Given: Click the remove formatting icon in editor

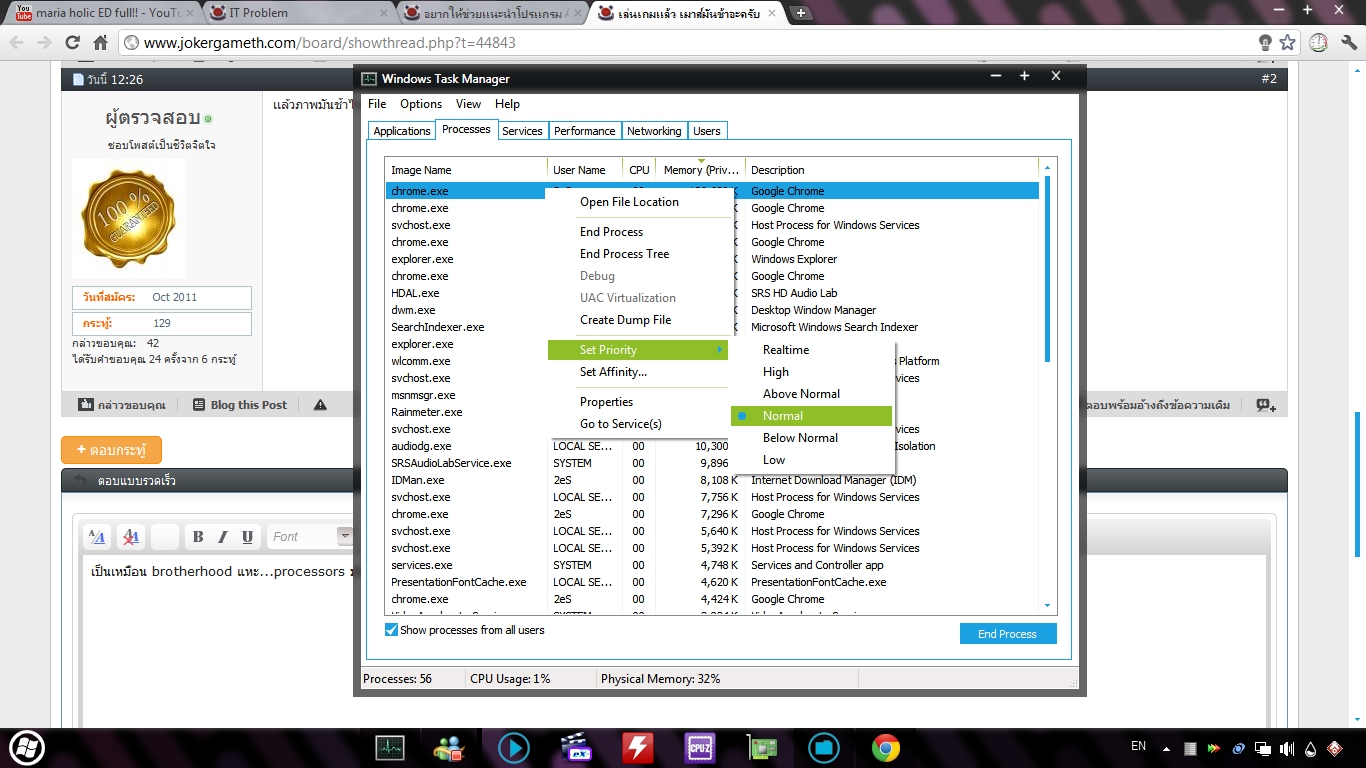Looking at the screenshot, I should tap(130, 537).
